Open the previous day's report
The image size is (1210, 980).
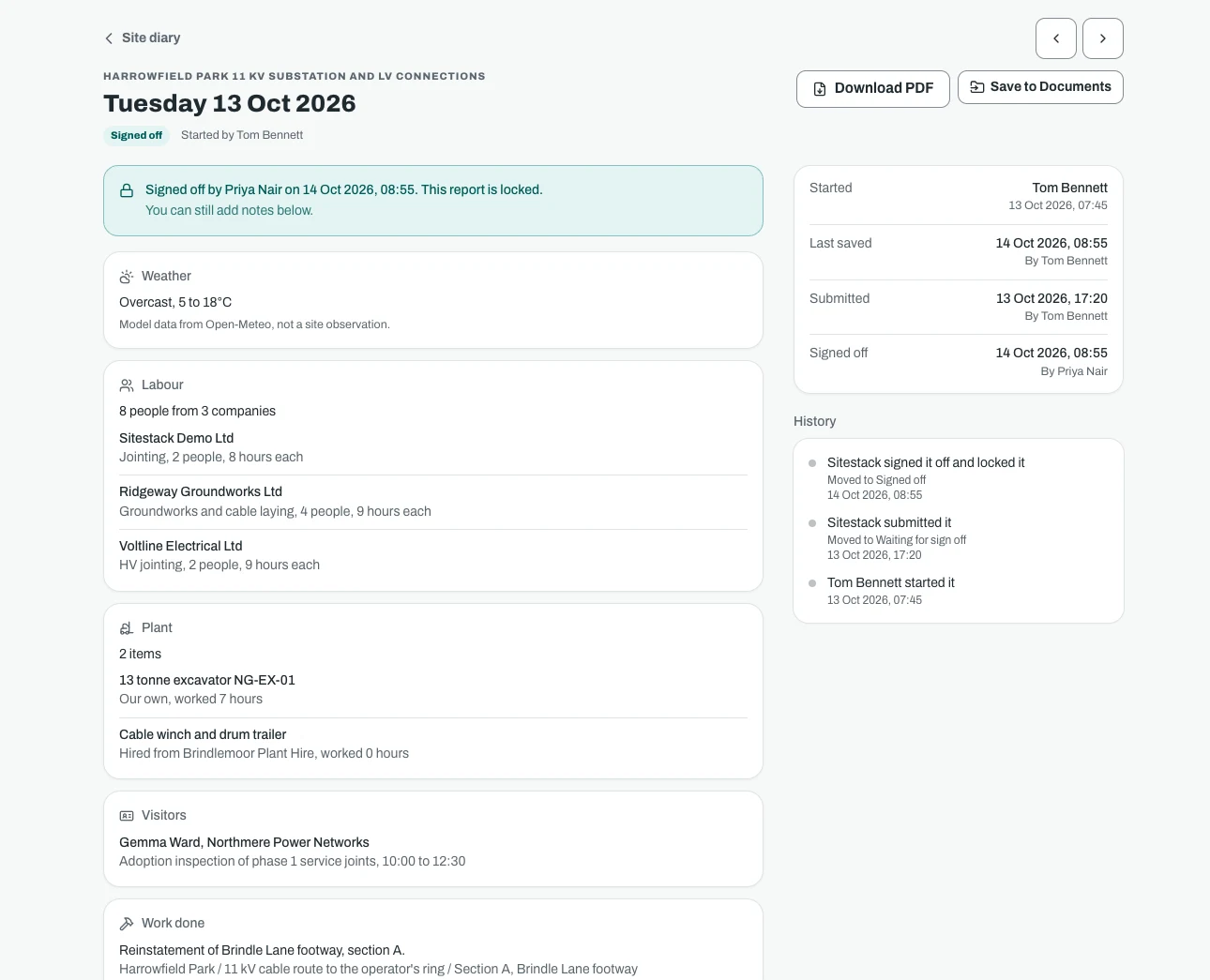click(x=1056, y=38)
